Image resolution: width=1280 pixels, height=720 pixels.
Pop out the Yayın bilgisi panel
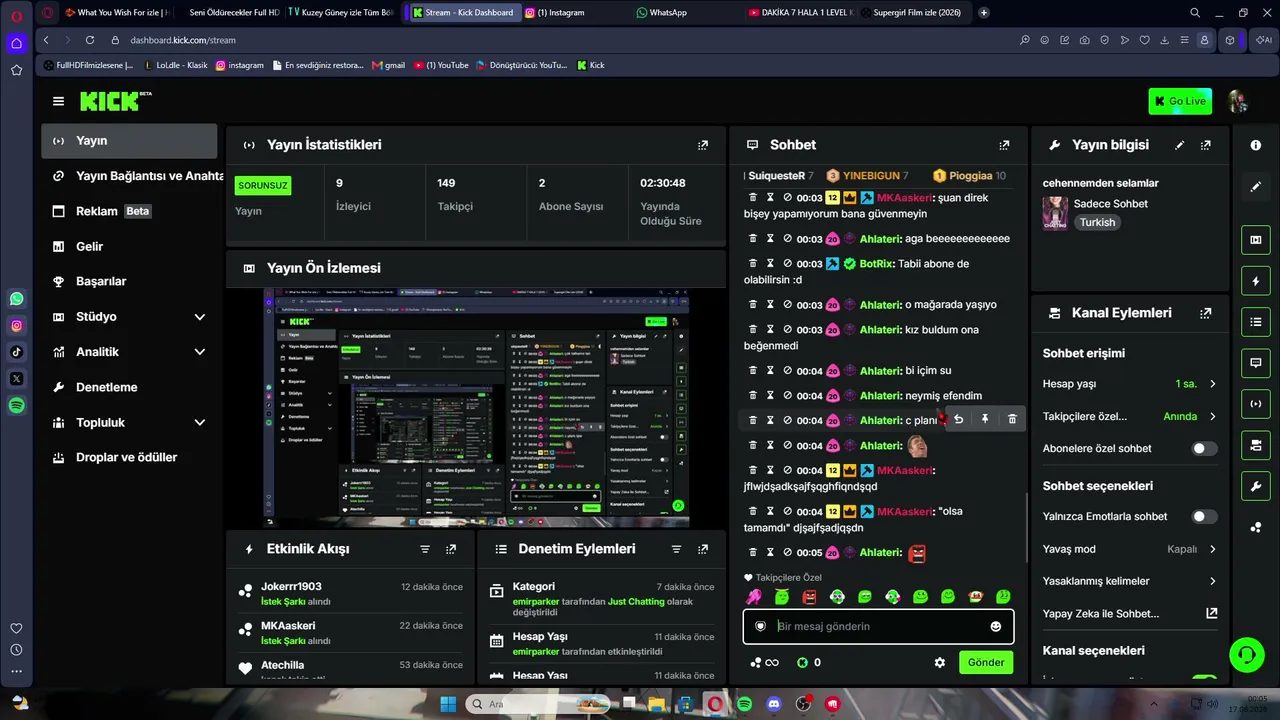tap(1206, 145)
